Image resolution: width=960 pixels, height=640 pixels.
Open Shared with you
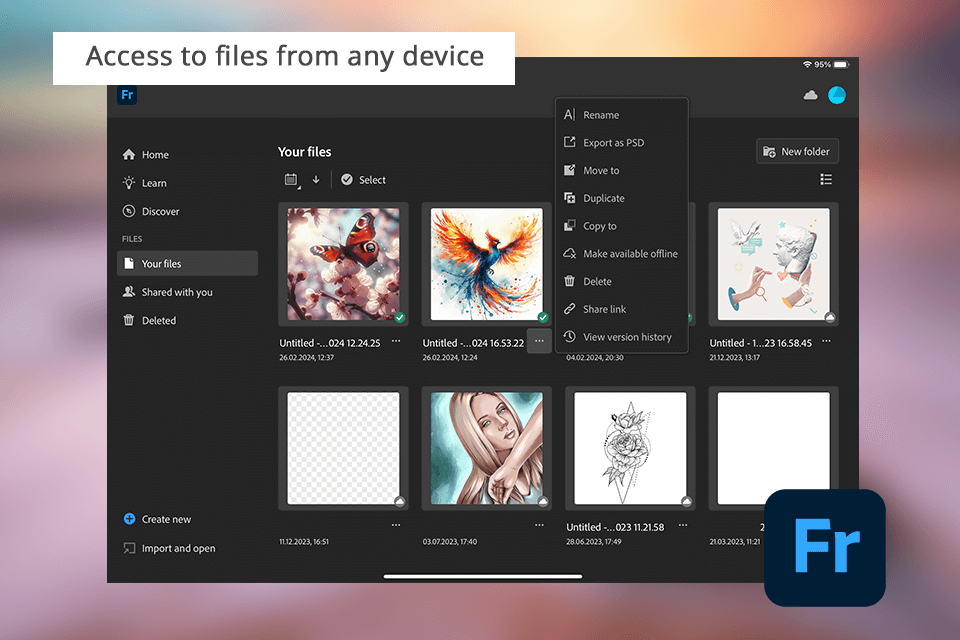187,292
